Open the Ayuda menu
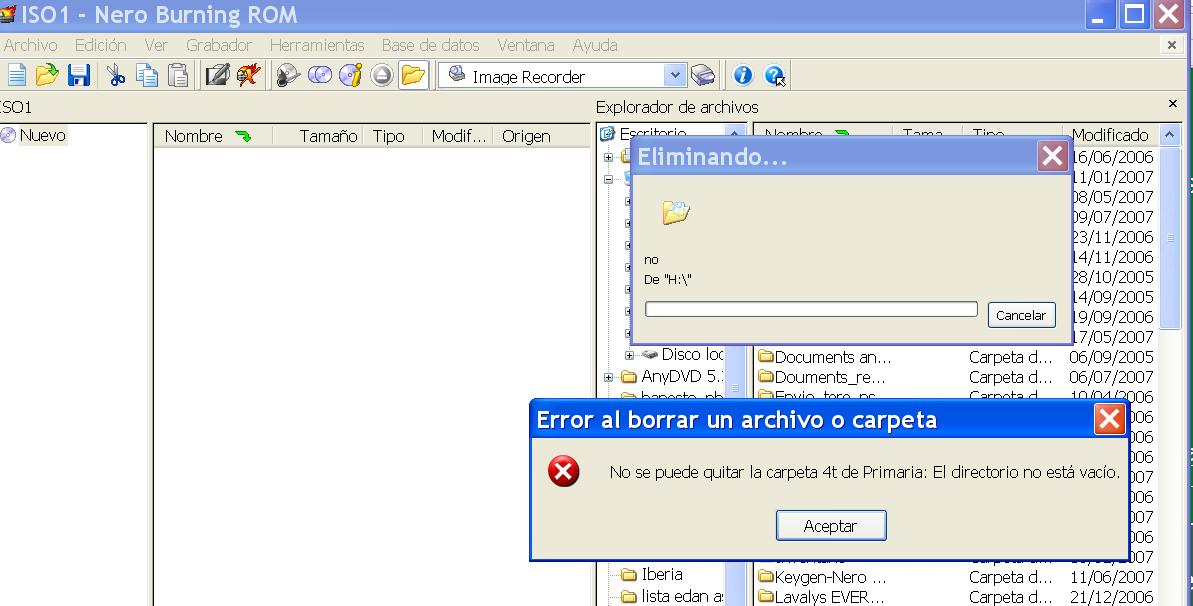This screenshot has width=1193, height=606. [595, 46]
